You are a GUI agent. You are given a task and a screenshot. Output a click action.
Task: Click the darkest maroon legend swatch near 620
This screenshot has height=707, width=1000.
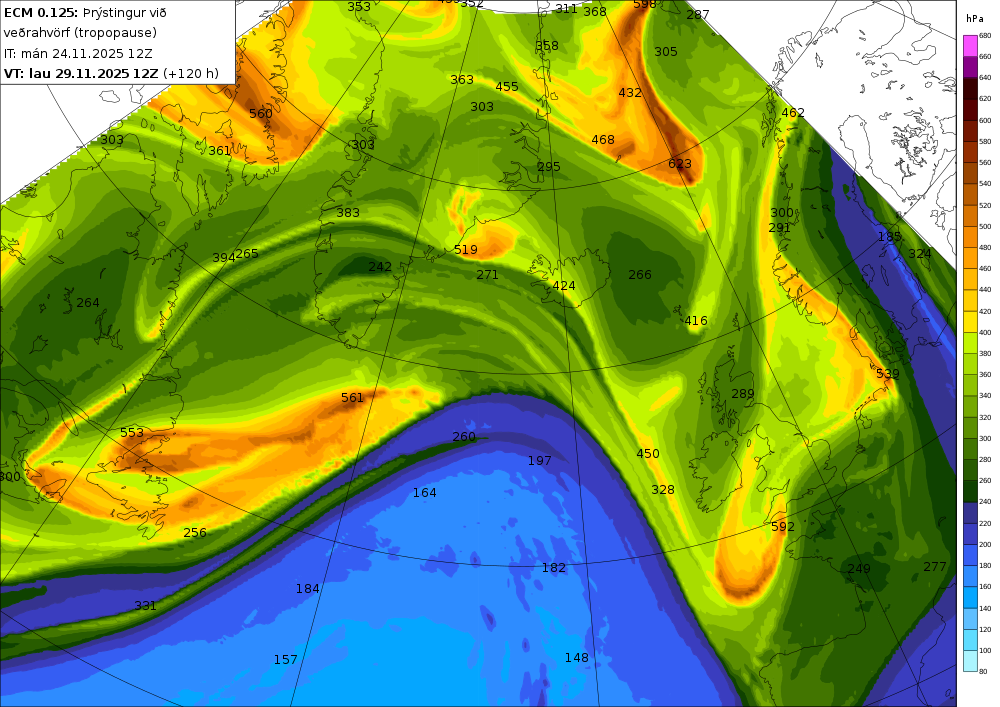(969, 88)
